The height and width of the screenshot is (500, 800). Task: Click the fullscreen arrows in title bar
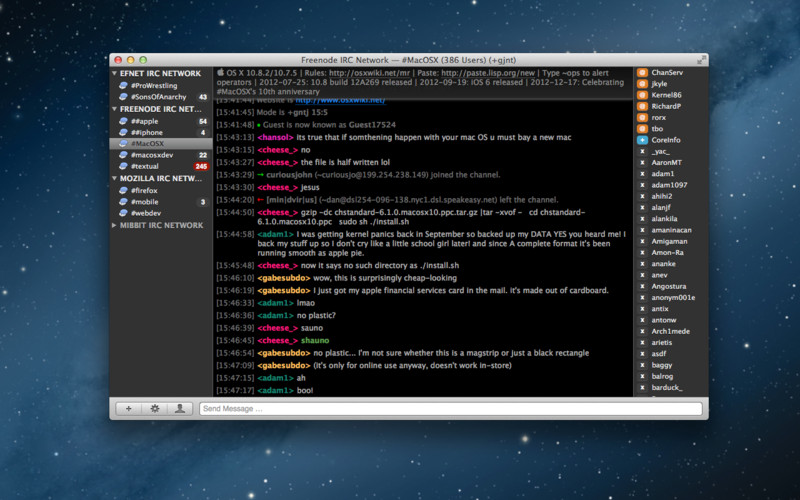pos(702,60)
